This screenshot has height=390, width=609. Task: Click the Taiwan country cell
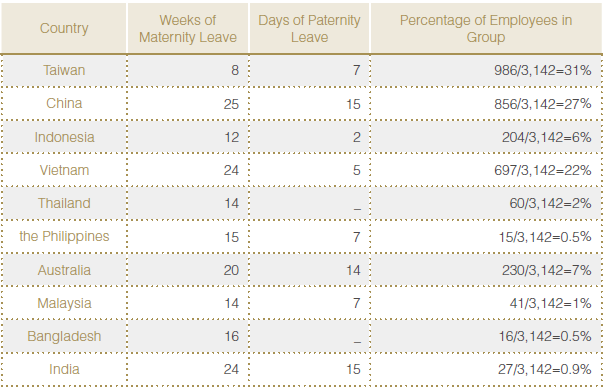(x=64, y=70)
